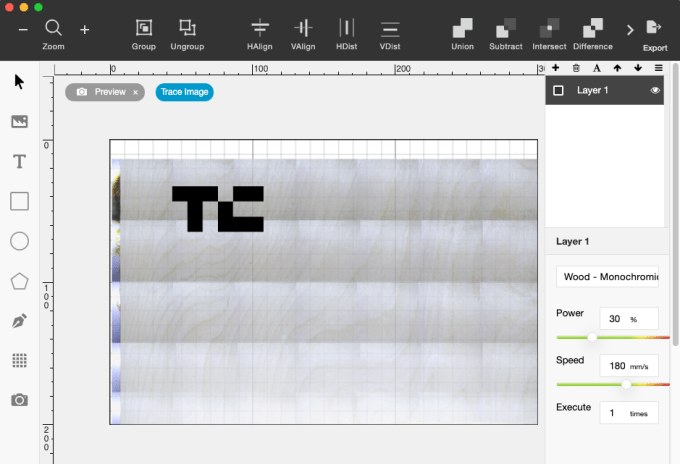Group the selected objects
Image resolution: width=680 pixels, height=464 pixels.
coord(144,34)
